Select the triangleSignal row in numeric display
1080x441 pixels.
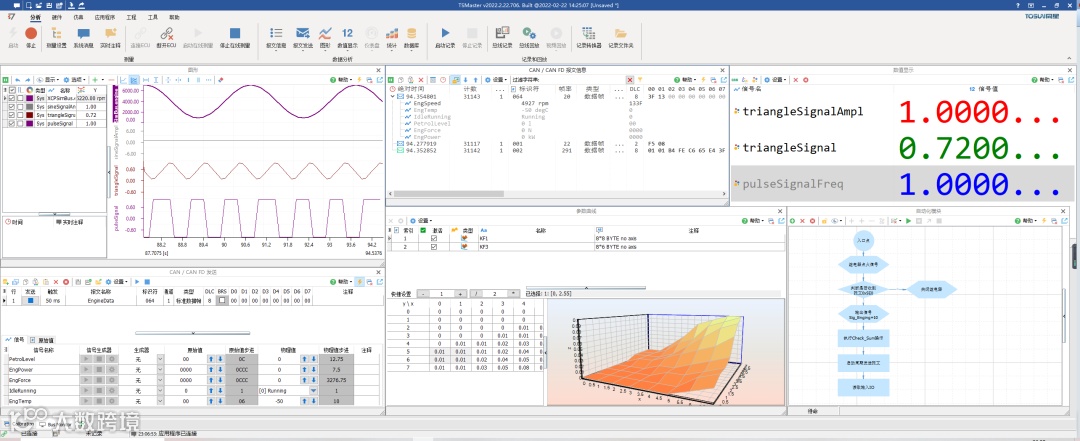pyautogui.click(x=788, y=147)
